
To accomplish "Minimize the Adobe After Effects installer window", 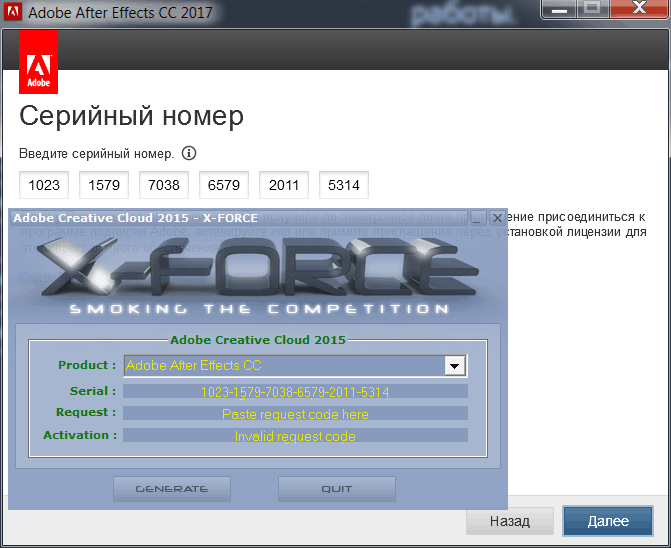I will pos(558,9).
